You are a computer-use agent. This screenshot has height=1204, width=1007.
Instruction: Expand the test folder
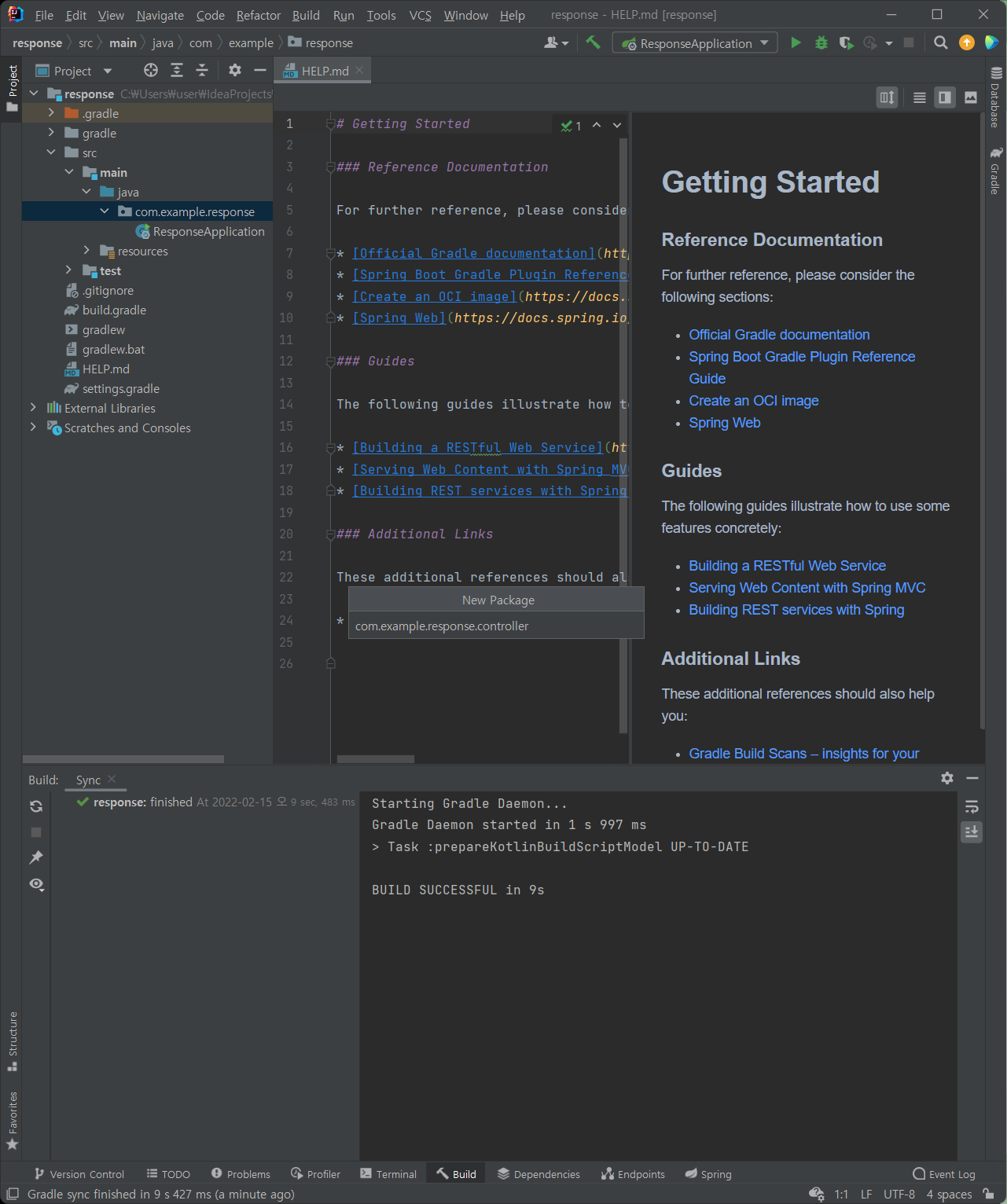point(69,270)
